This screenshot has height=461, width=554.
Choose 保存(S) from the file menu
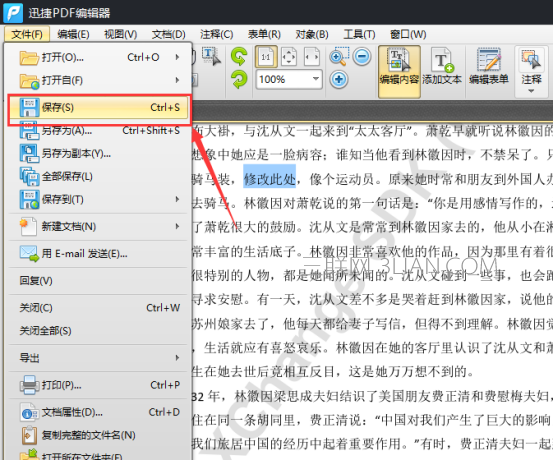coord(99,107)
